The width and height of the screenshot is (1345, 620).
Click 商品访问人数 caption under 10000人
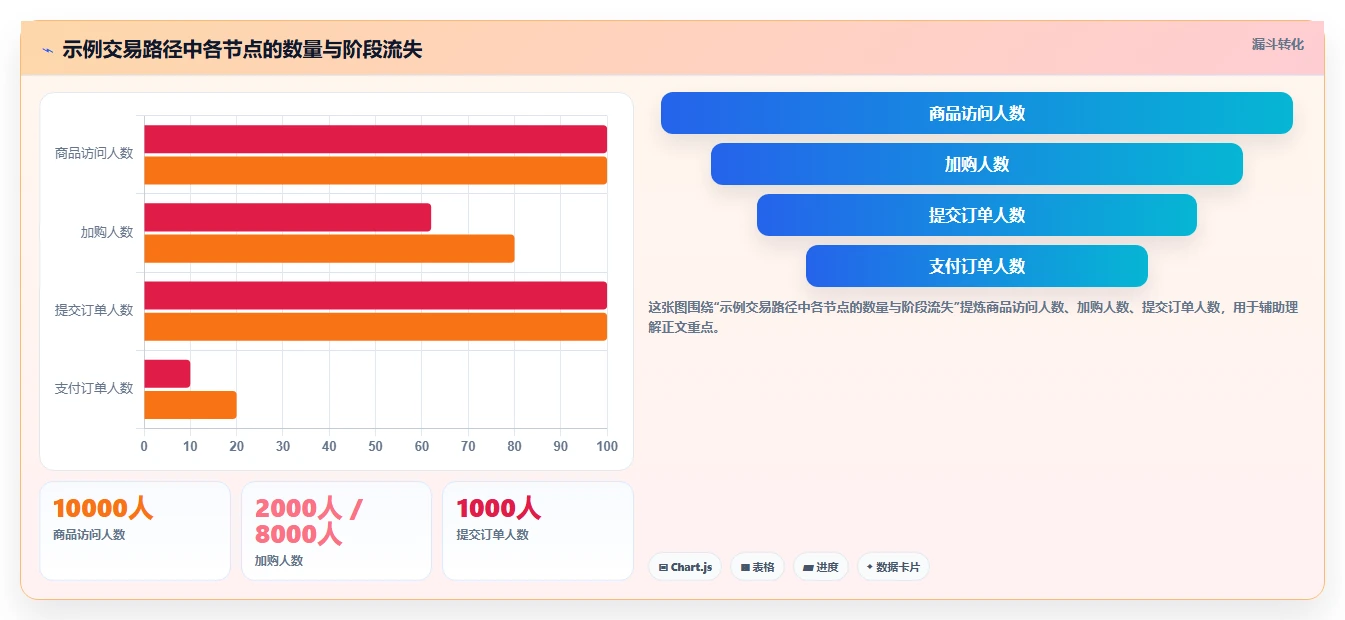pos(89,535)
